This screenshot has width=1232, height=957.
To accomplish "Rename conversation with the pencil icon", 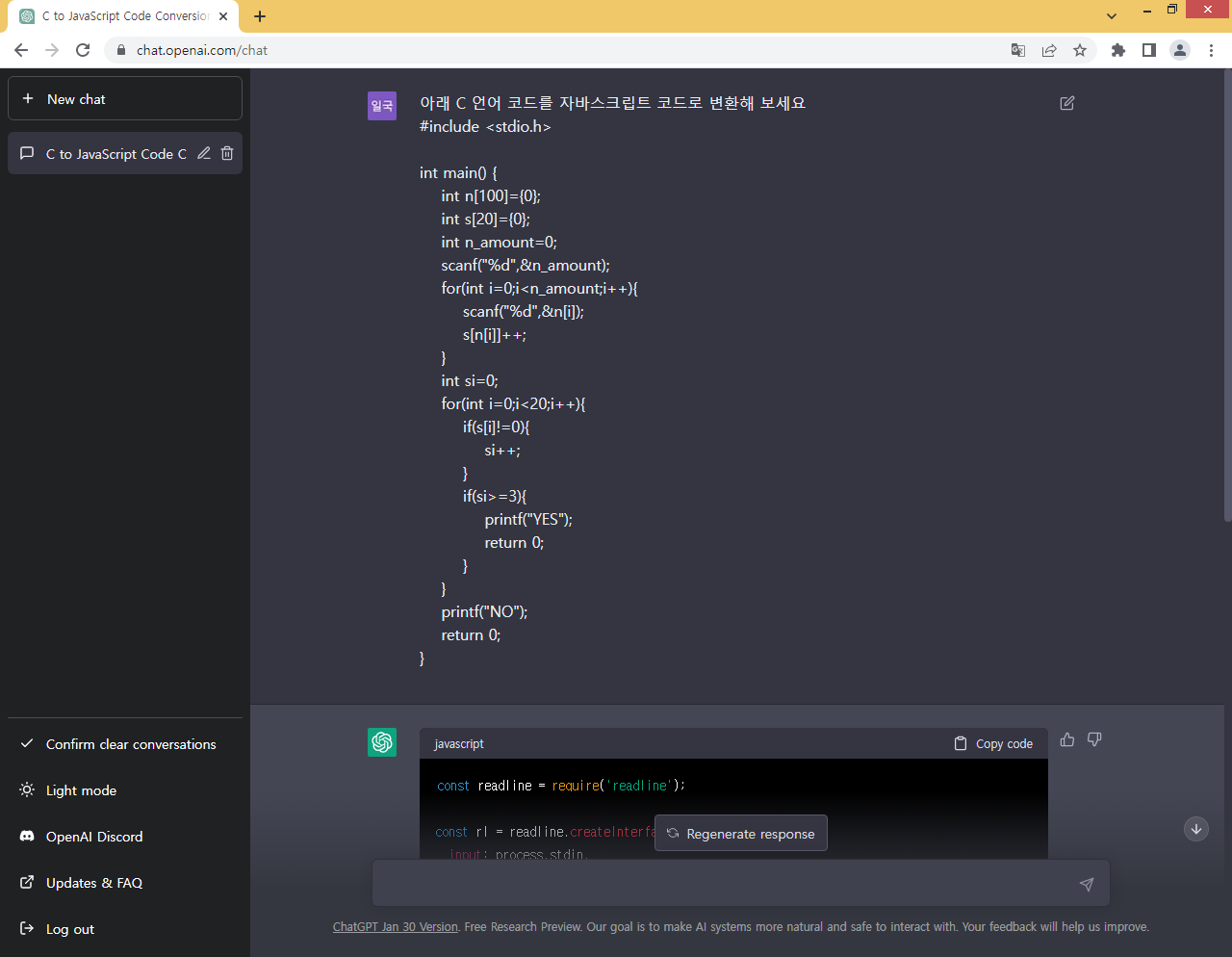I will click(x=204, y=153).
